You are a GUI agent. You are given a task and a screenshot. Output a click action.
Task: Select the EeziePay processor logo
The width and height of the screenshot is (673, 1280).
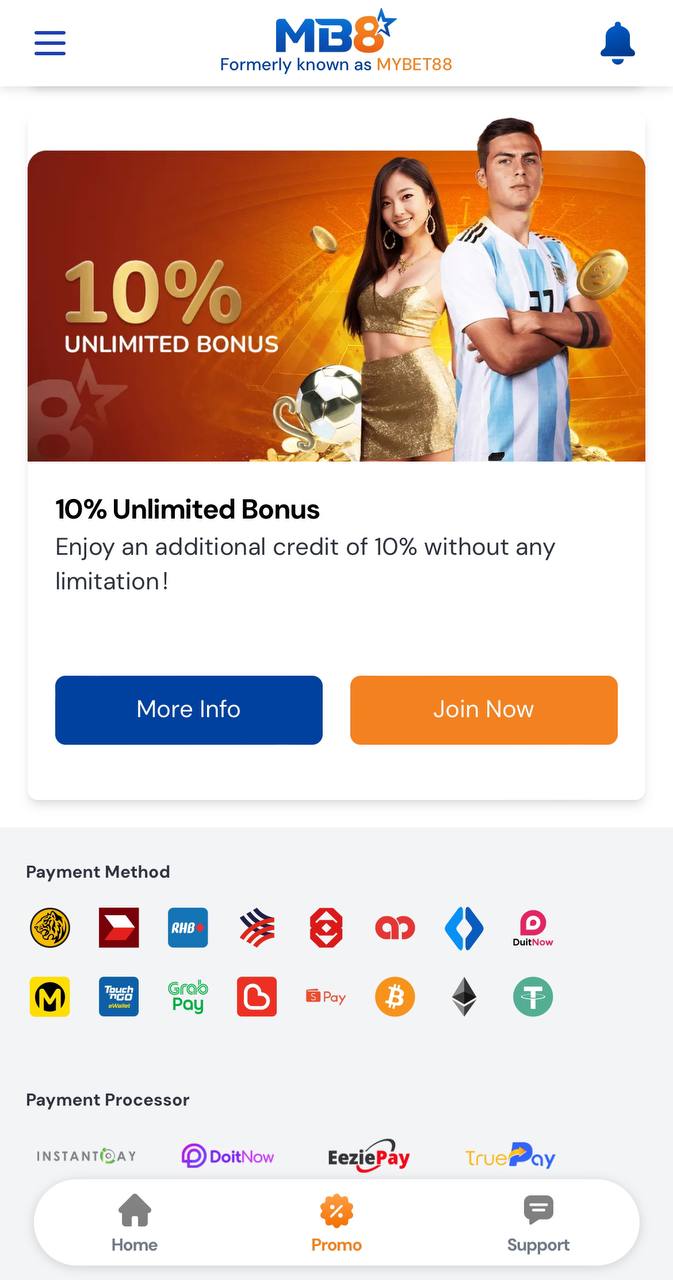click(x=369, y=1157)
